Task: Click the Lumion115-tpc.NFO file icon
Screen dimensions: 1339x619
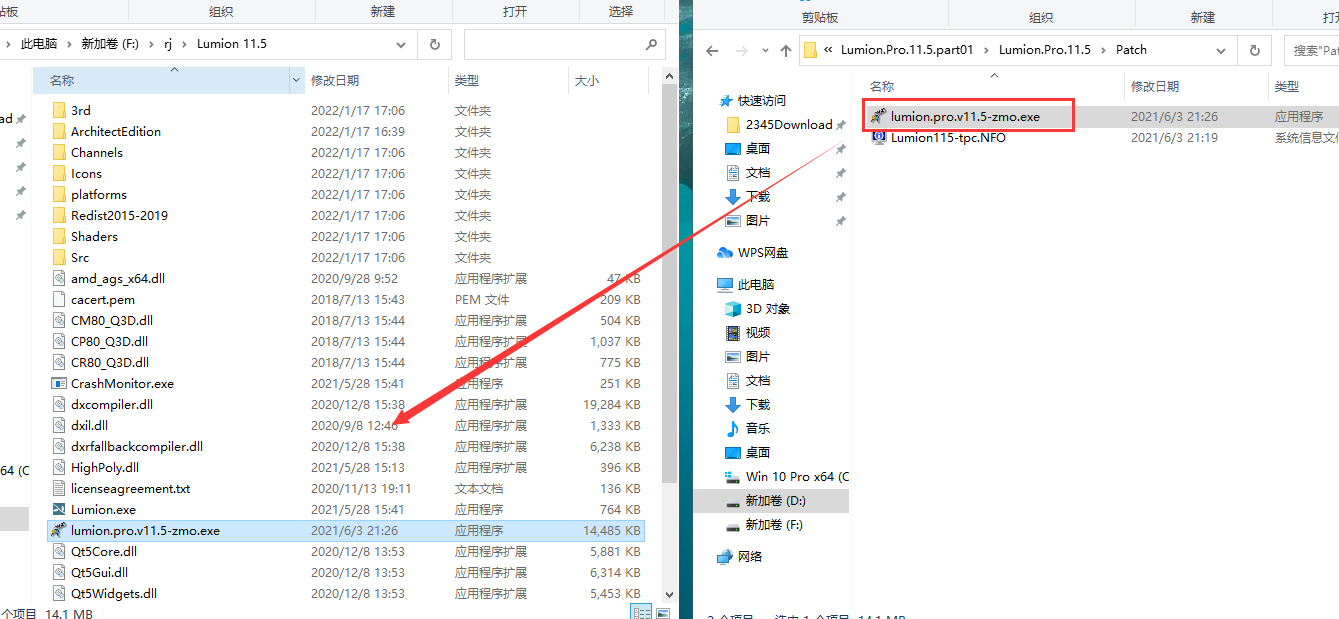Action: pos(879,137)
